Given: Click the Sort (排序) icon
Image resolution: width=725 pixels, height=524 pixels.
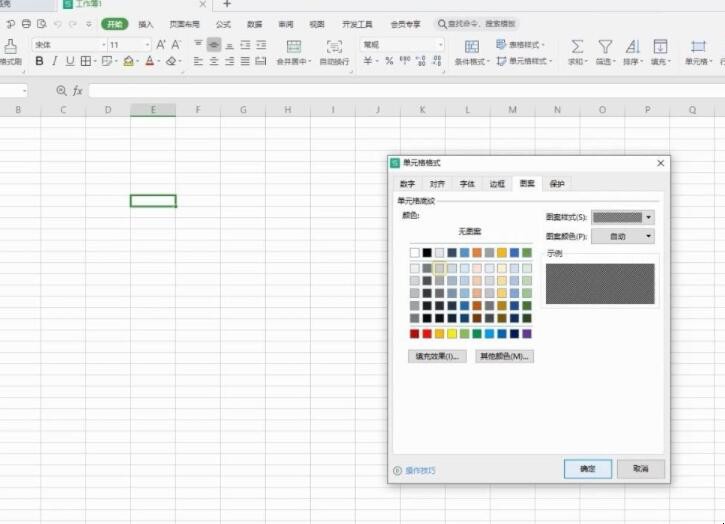Looking at the screenshot, I should [633, 47].
